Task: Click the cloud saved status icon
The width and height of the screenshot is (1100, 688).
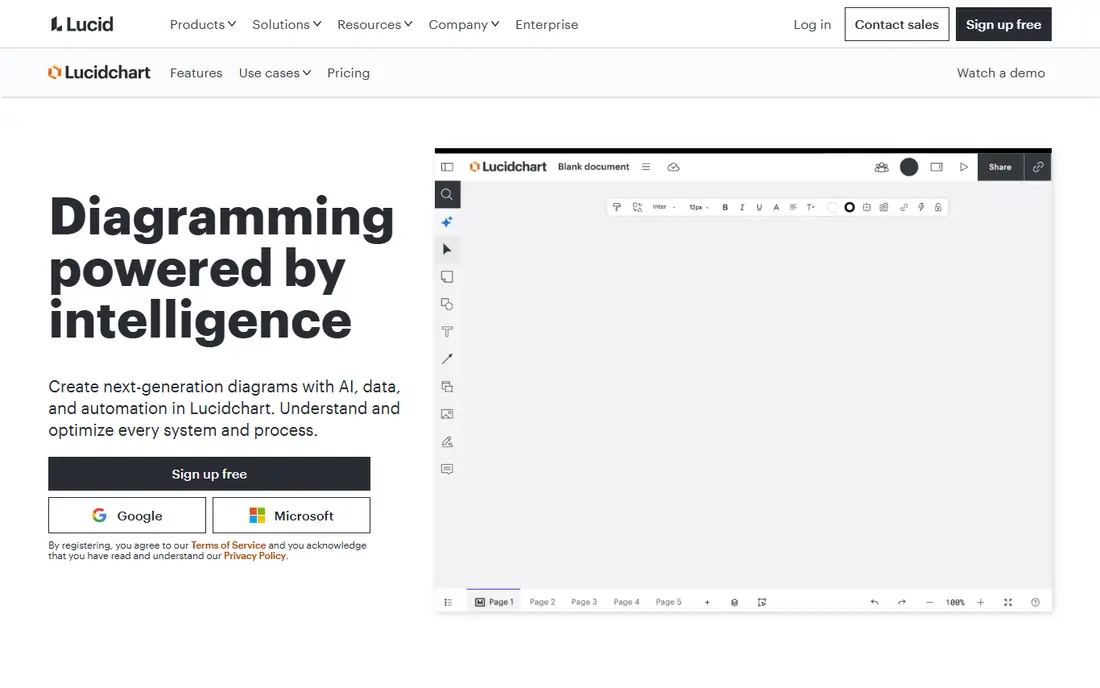Action: (673, 167)
